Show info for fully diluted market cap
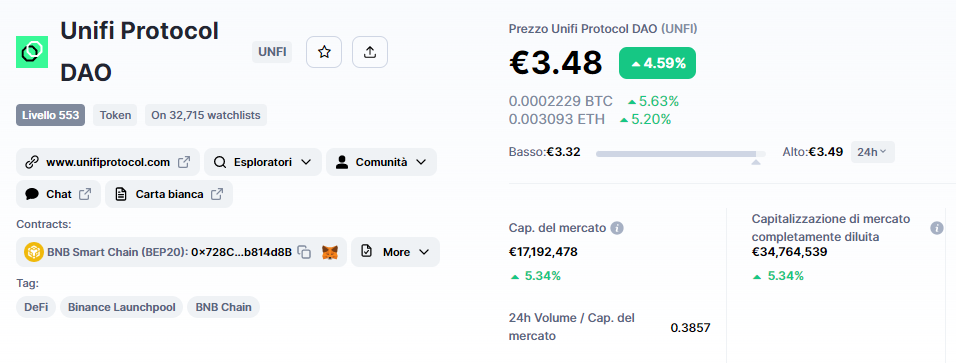Image resolution: width=956 pixels, height=363 pixels. coord(936,228)
